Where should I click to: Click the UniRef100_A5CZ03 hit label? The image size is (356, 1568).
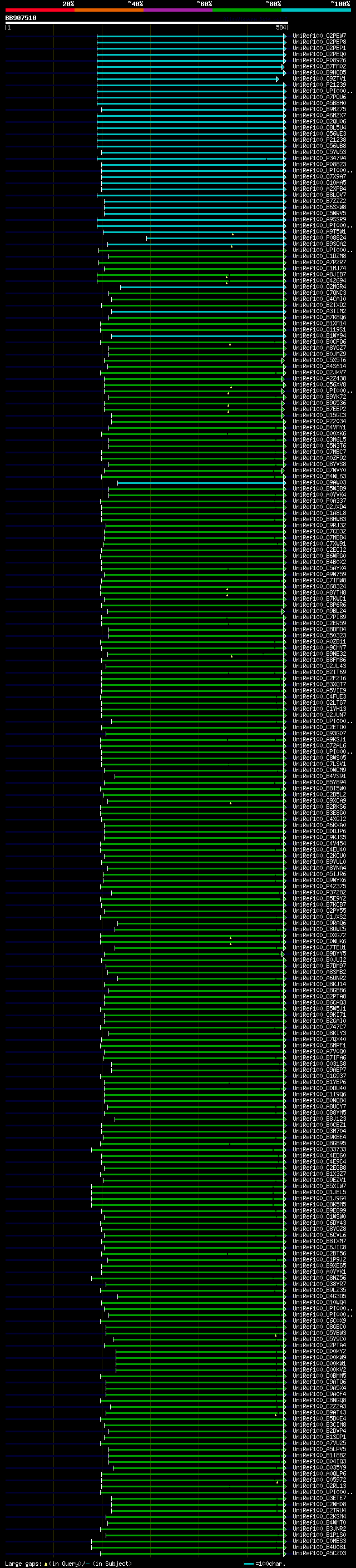[x=319, y=1553]
